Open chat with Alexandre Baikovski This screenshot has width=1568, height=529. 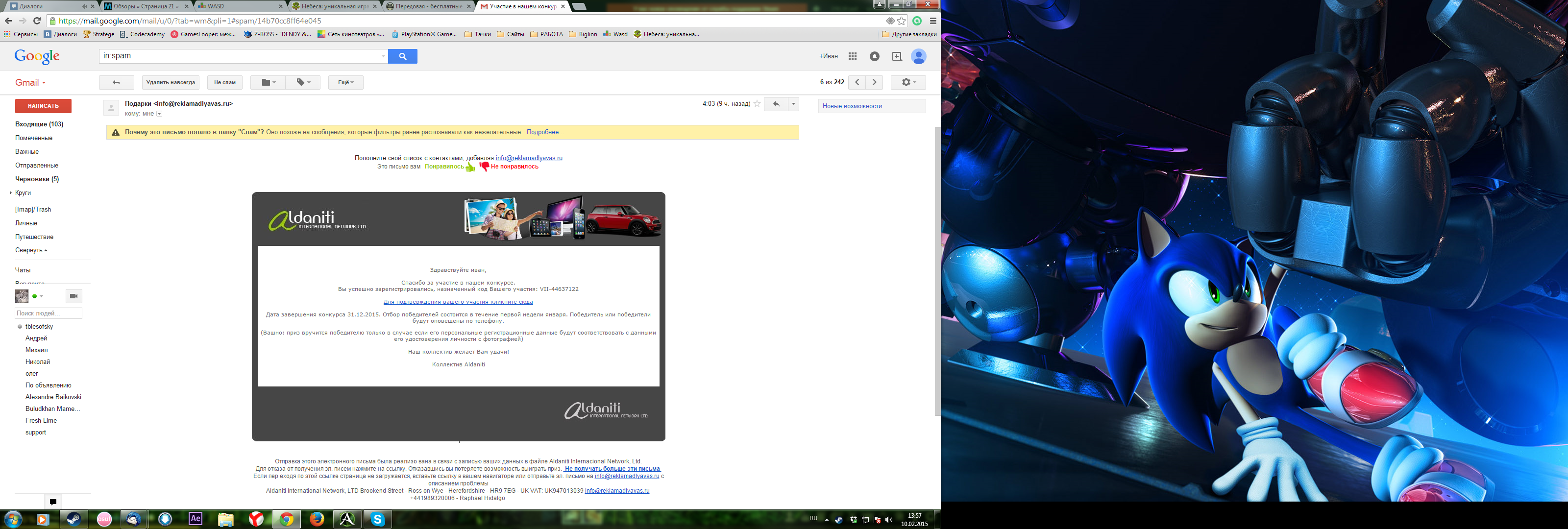click(53, 397)
